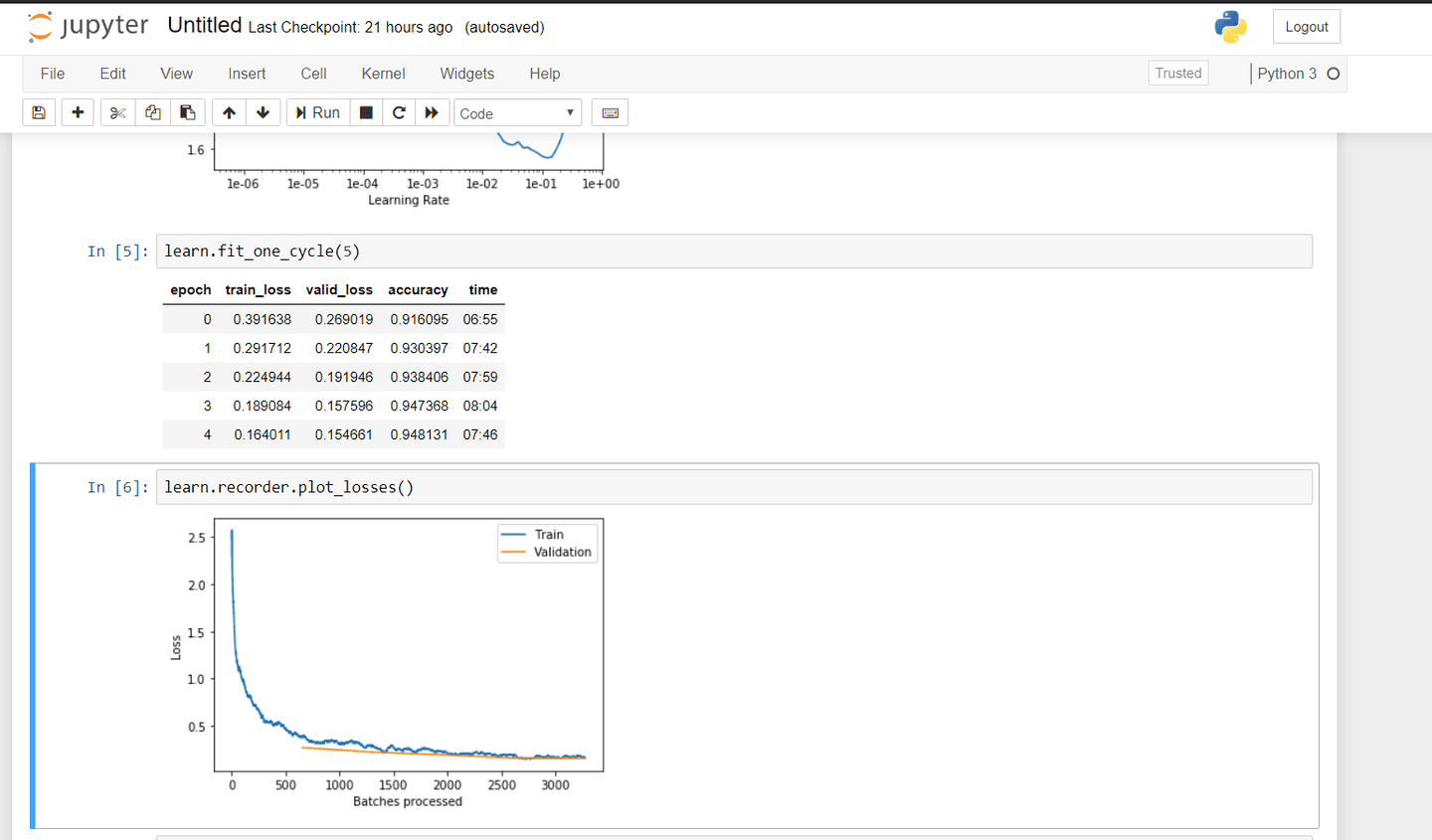Click train_loss value 0.391638
Image resolution: width=1432 pixels, height=840 pixels.
click(263, 319)
